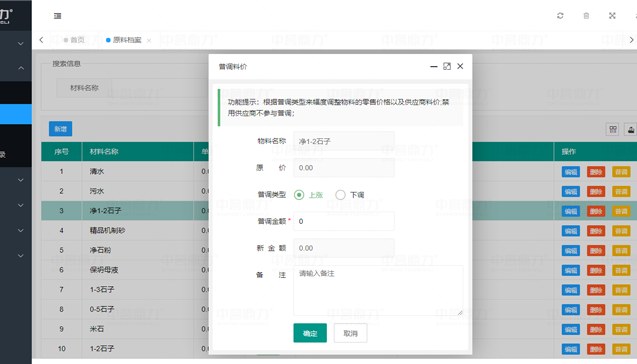Click the 普调金额 input field
This screenshot has width=637, height=364.
(x=344, y=221)
